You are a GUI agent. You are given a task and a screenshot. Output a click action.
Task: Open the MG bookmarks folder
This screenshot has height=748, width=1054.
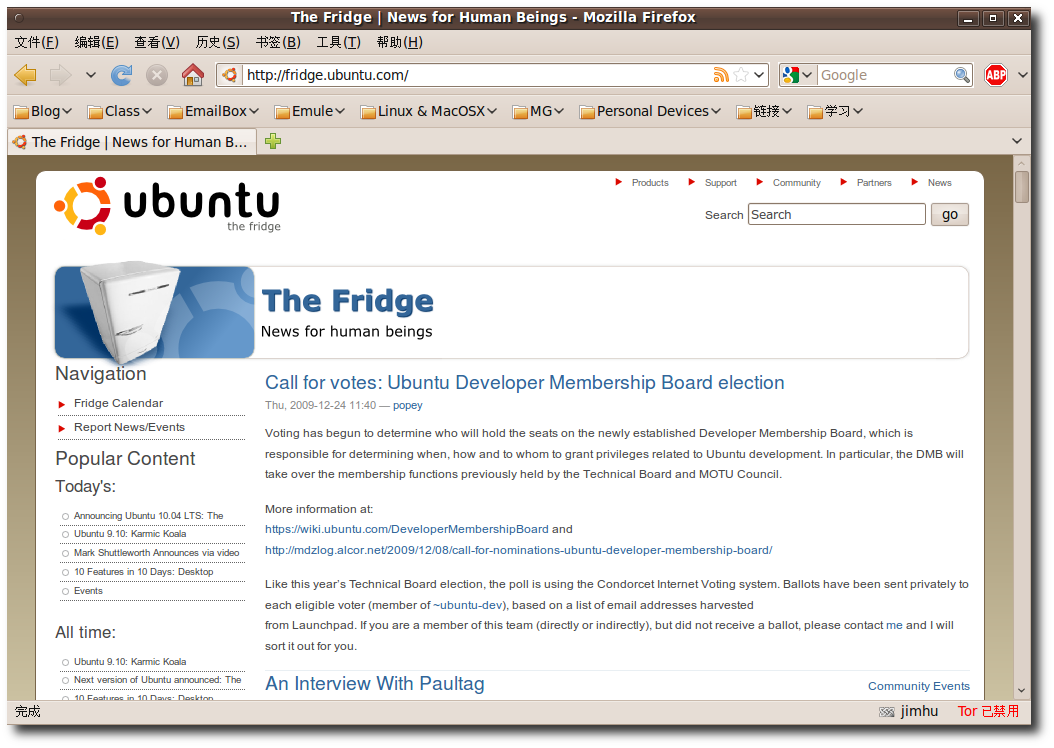pos(538,112)
